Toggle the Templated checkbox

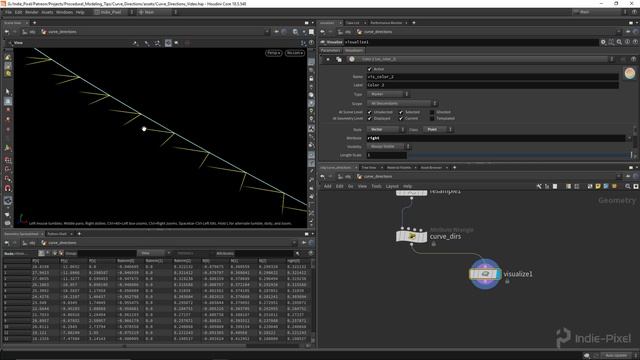coord(432,118)
